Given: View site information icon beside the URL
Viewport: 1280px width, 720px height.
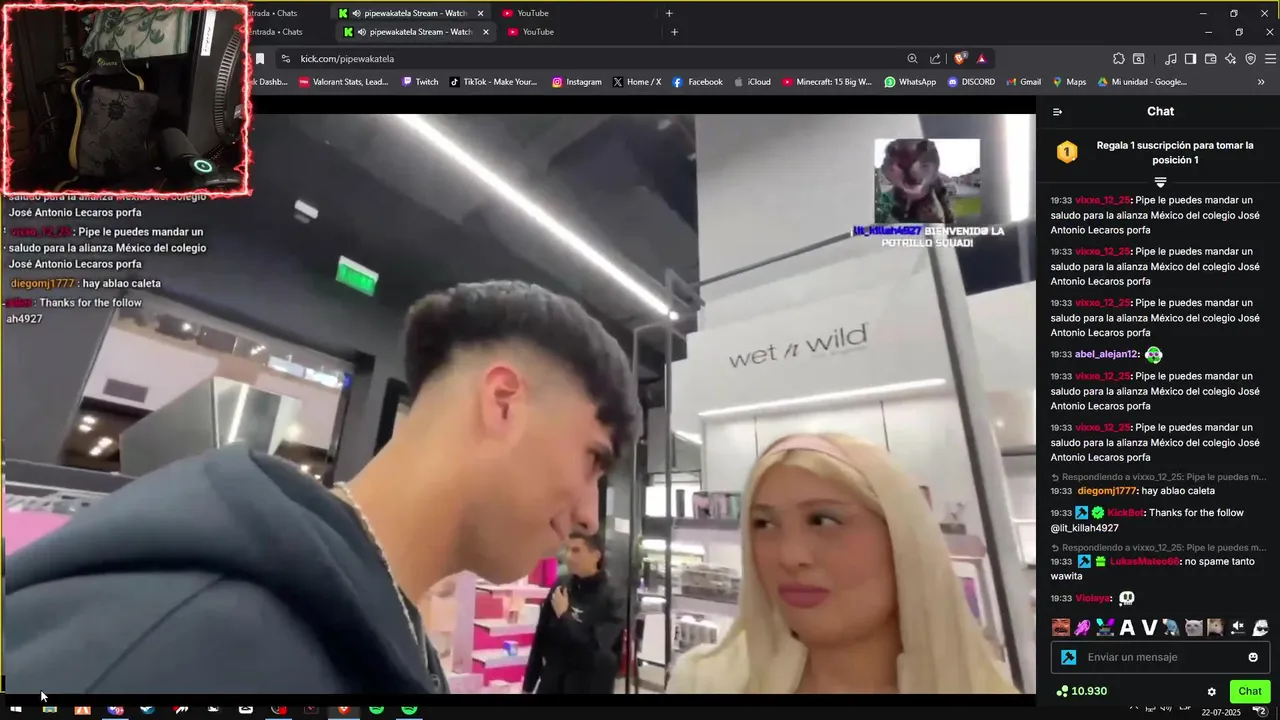Looking at the screenshot, I should tap(286, 59).
